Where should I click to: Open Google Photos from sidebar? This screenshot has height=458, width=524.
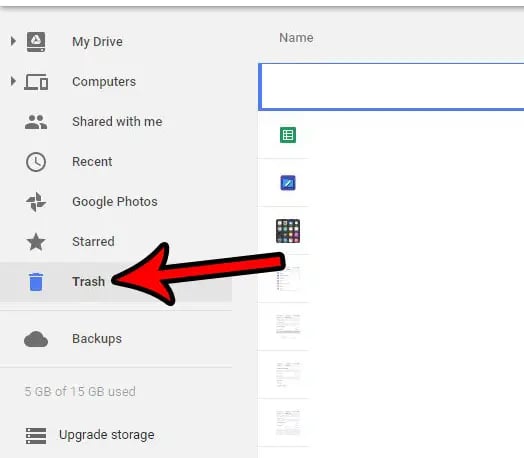pyautogui.click(x=115, y=202)
